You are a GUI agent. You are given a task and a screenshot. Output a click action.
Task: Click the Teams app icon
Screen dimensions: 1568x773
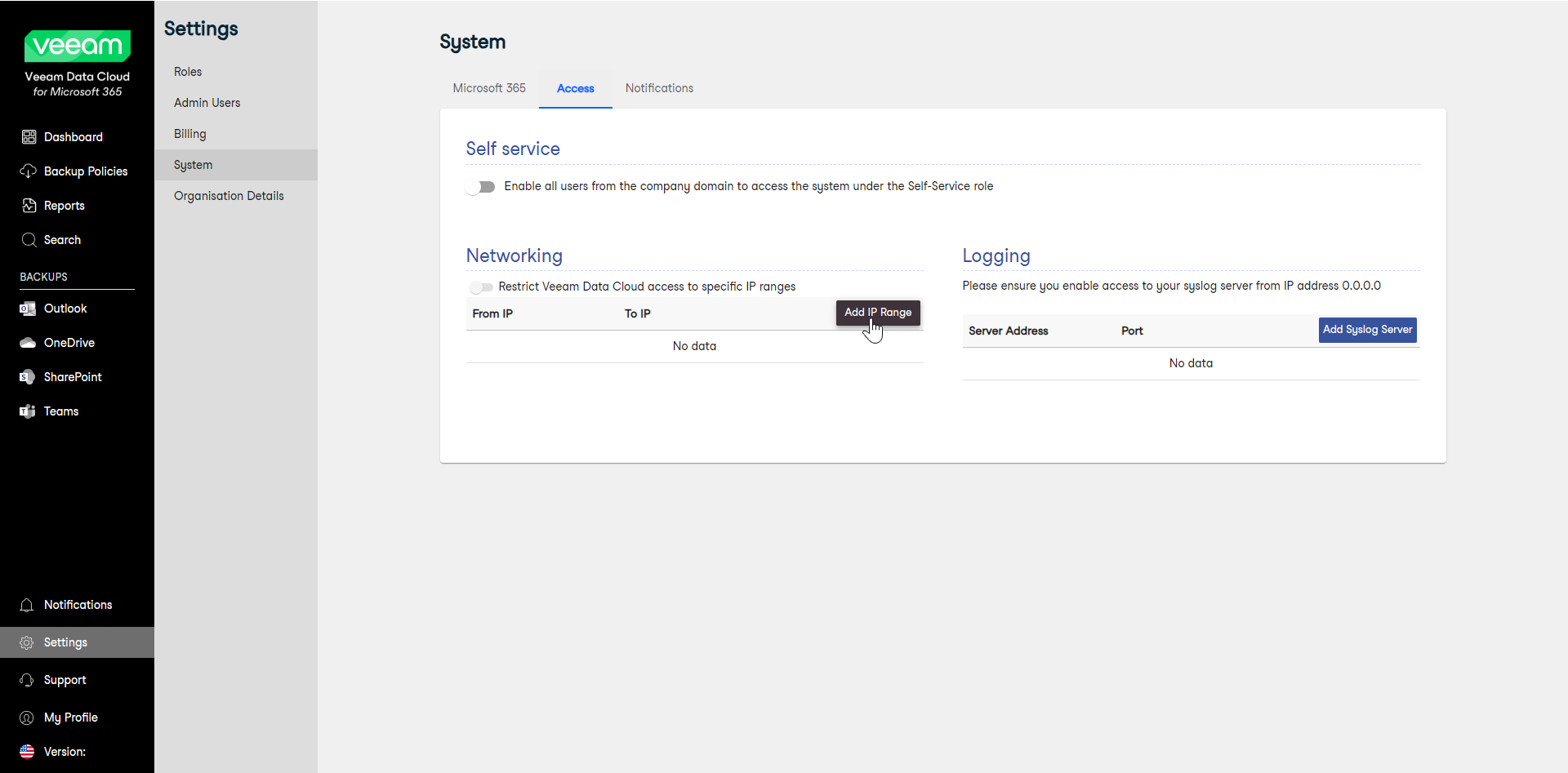[28, 411]
